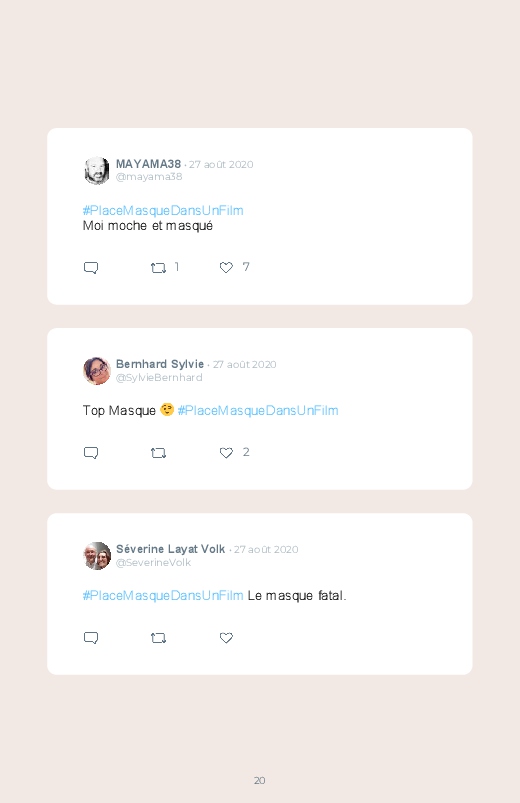
Task: Open Bernhard Sylvie's avatar
Action: (x=97, y=371)
